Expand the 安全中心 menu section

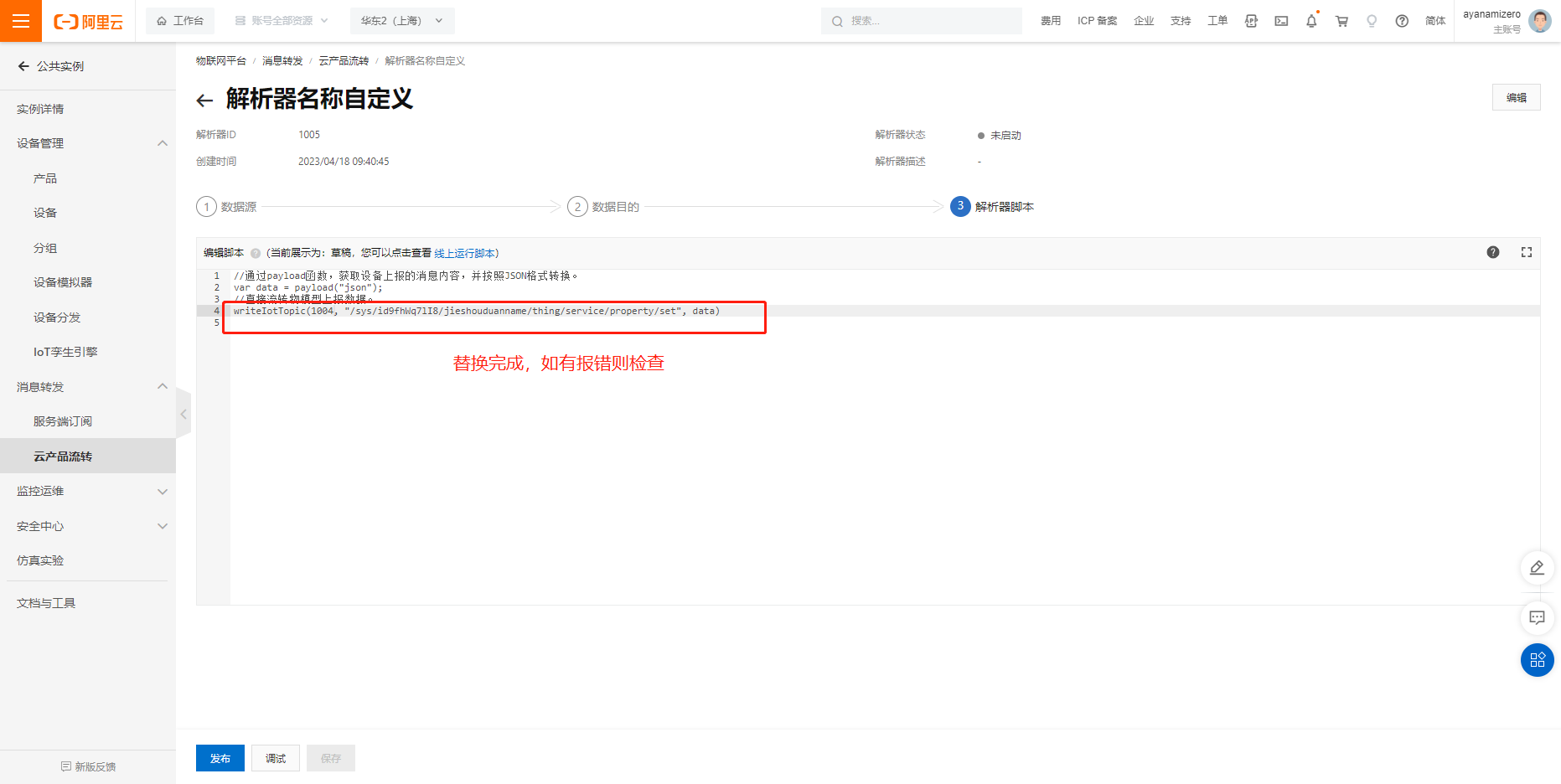click(x=163, y=526)
